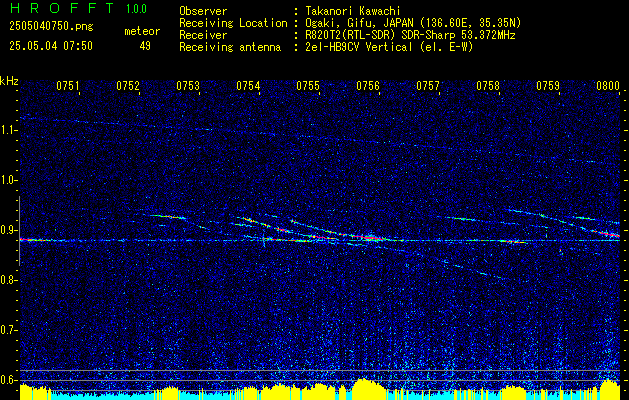Click the 0756 time marker
The height and width of the screenshot is (400, 629).
[x=368, y=86]
